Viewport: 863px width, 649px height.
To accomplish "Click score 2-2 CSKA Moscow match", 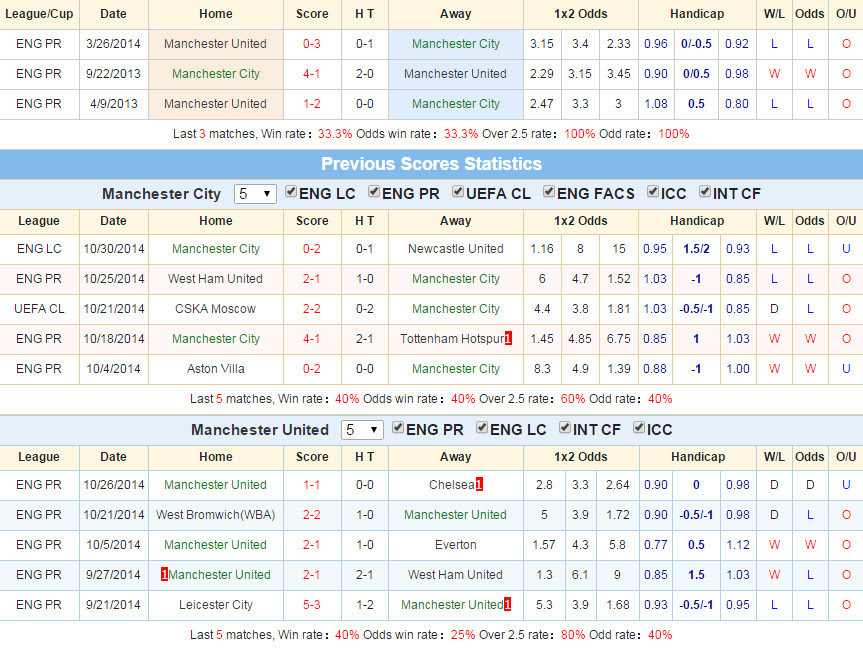I will click(x=312, y=309).
